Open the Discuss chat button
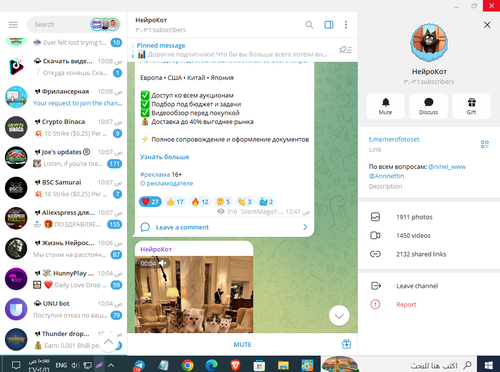Viewport: 500px width, 372px height. (429, 106)
